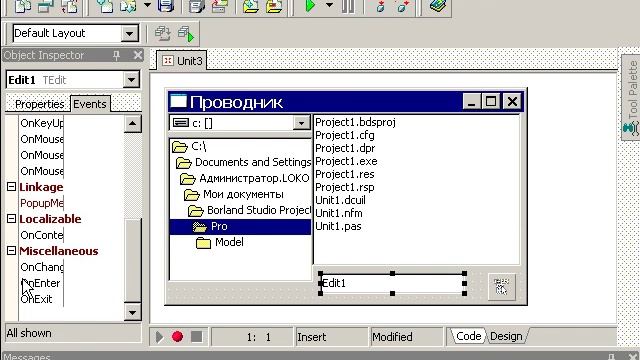Pin the Object Inspector panel
640x360 pixels.
point(117,55)
